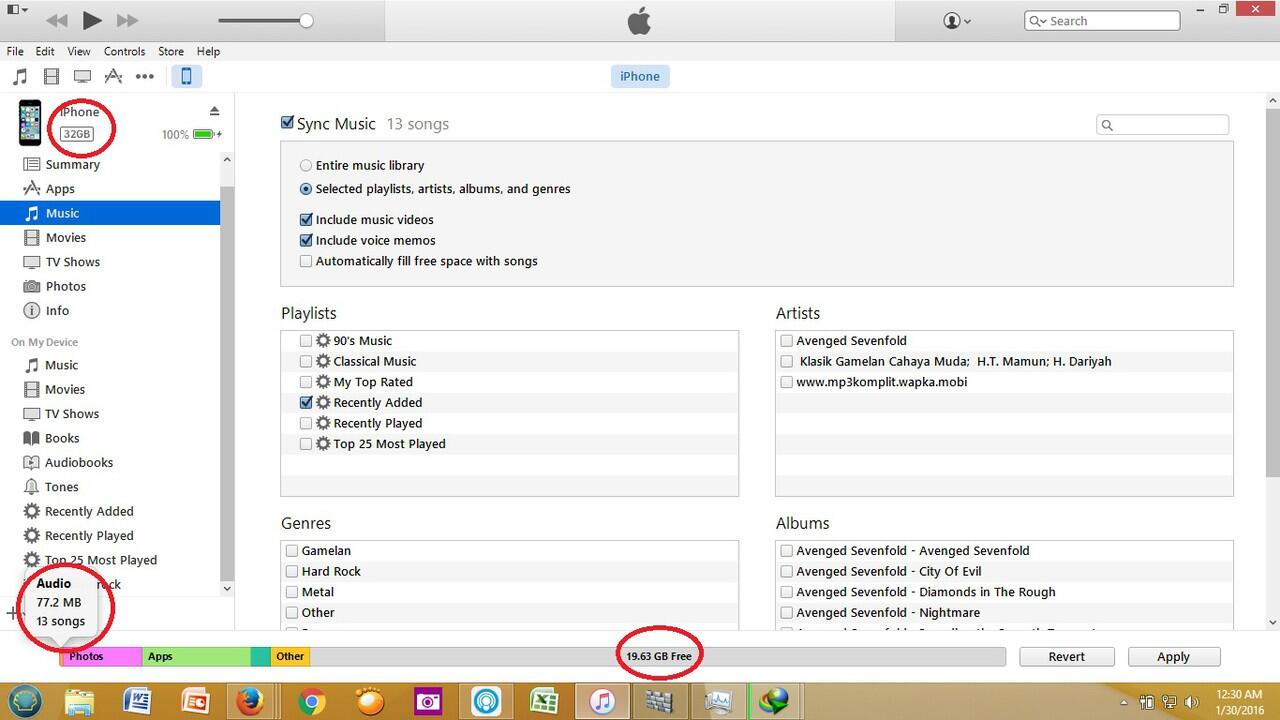The width and height of the screenshot is (1280, 720).
Task: Open File Explorer from the taskbar
Action: pos(79,701)
